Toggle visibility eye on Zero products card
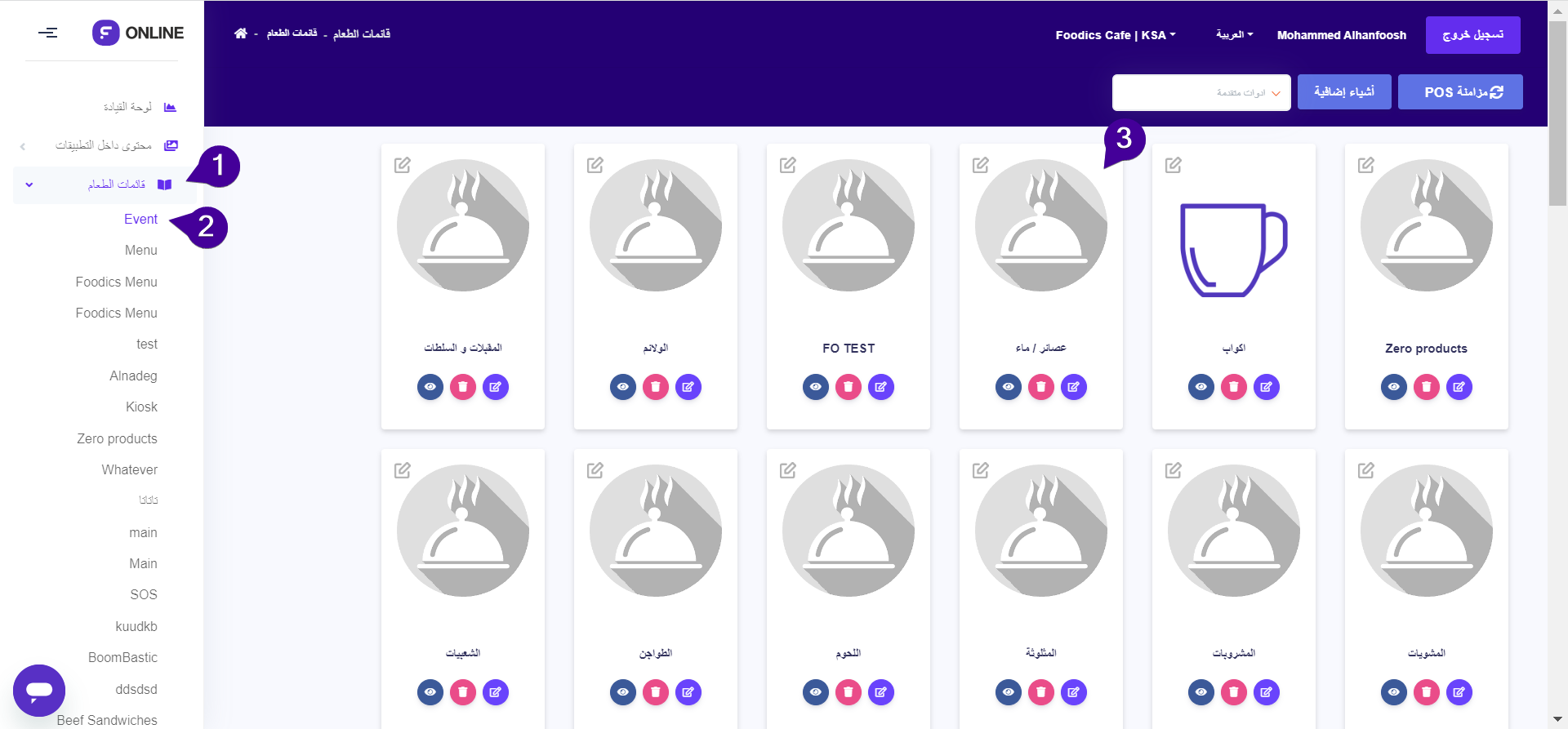This screenshot has height=729, width=1568. (x=1394, y=387)
